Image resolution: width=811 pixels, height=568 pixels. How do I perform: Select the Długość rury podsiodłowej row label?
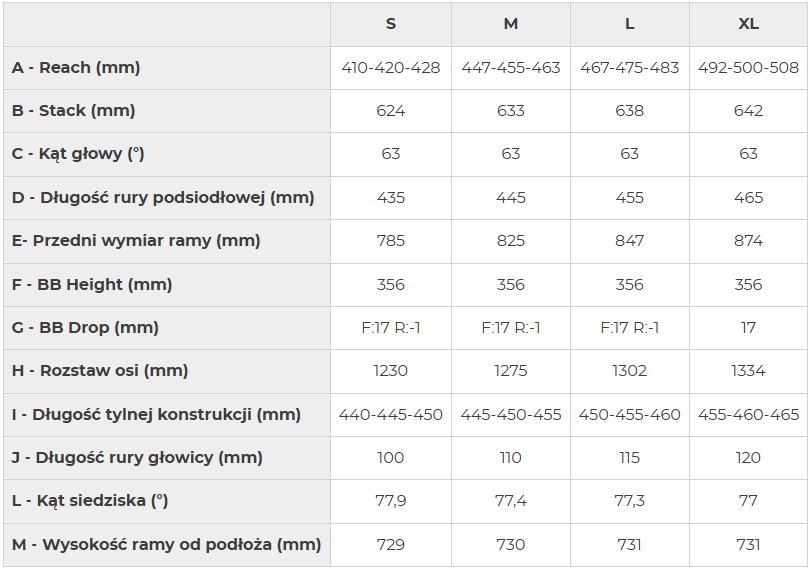(163, 197)
